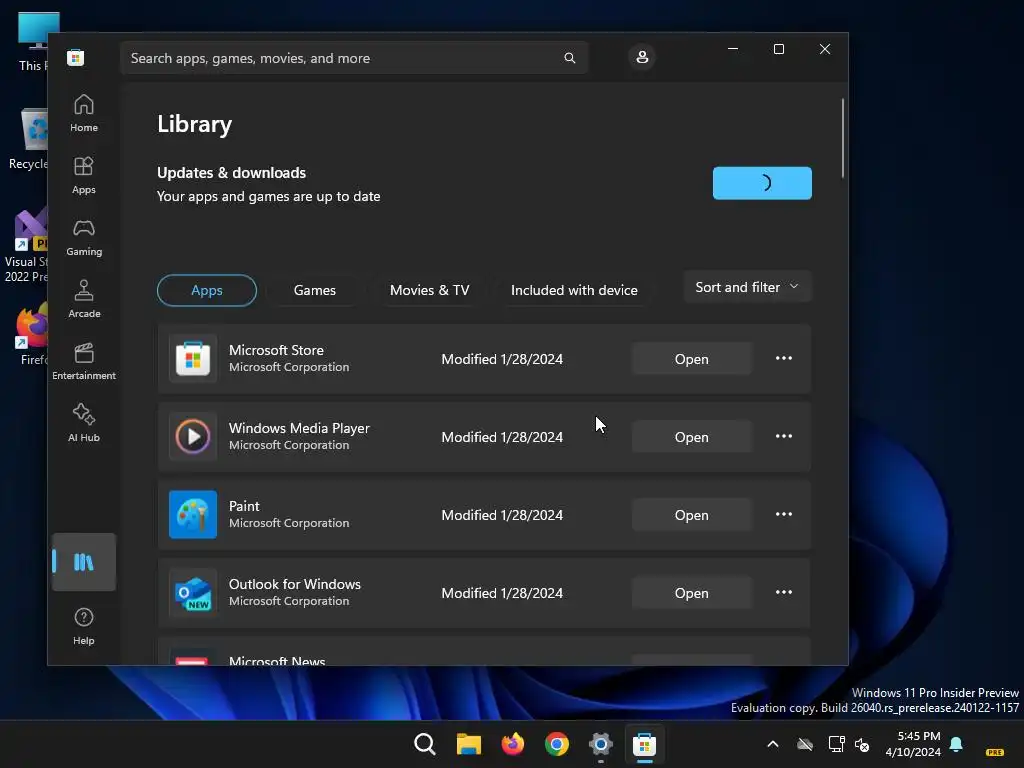1024x768 pixels.
Task: Open taskbar Search
Action: tap(424, 744)
